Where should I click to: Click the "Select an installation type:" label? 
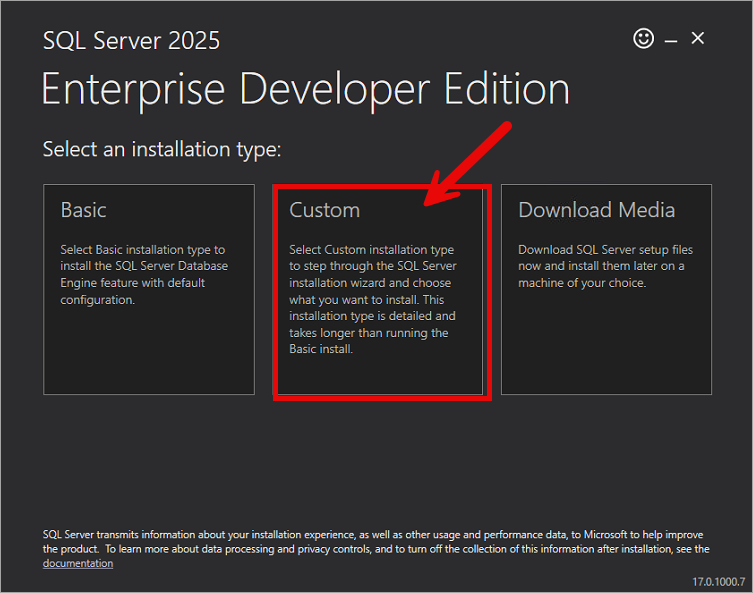(x=162, y=150)
